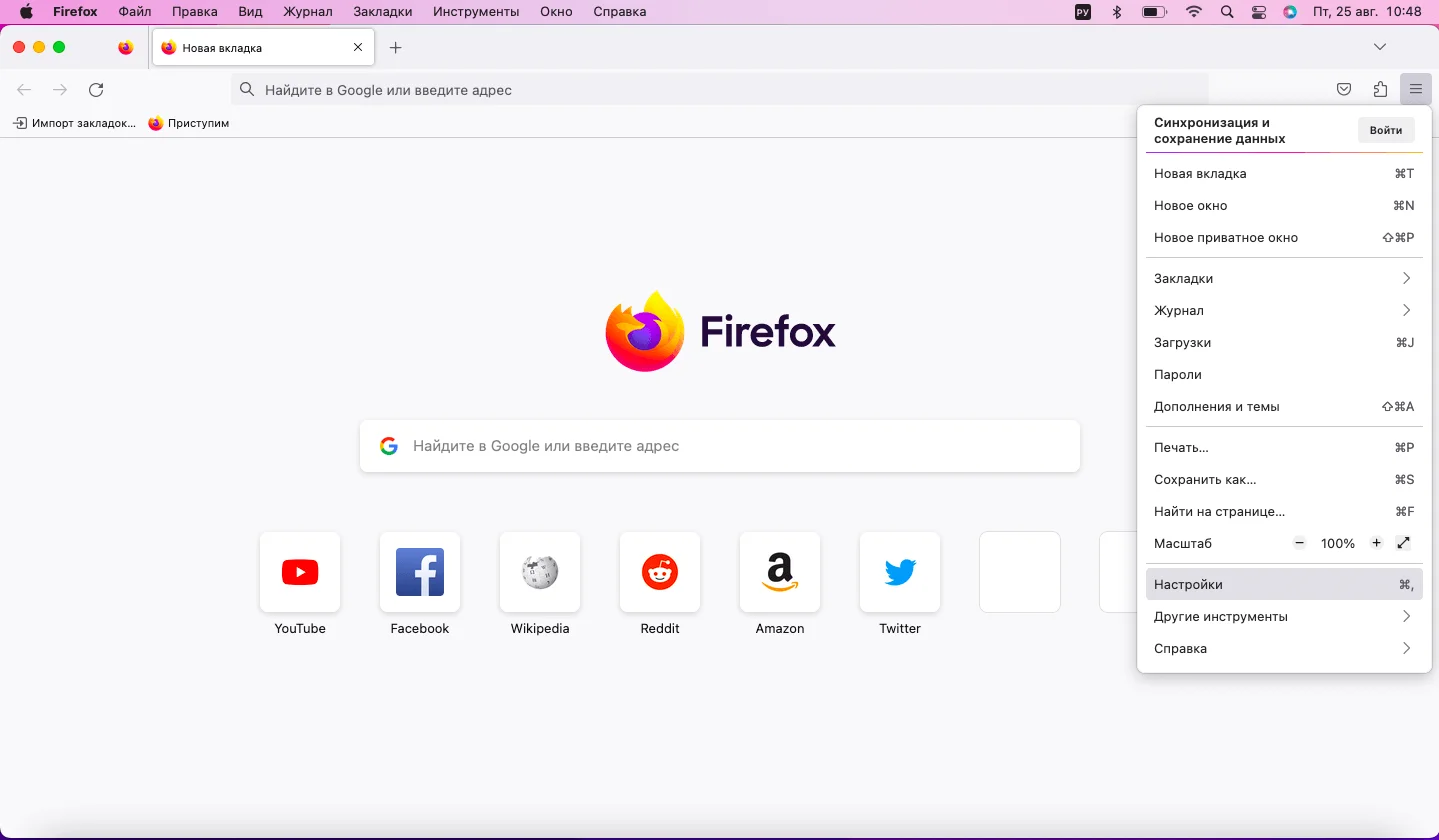The image size is (1439, 840).
Task: Open the Reddit shortcut tile
Action: 660,572
